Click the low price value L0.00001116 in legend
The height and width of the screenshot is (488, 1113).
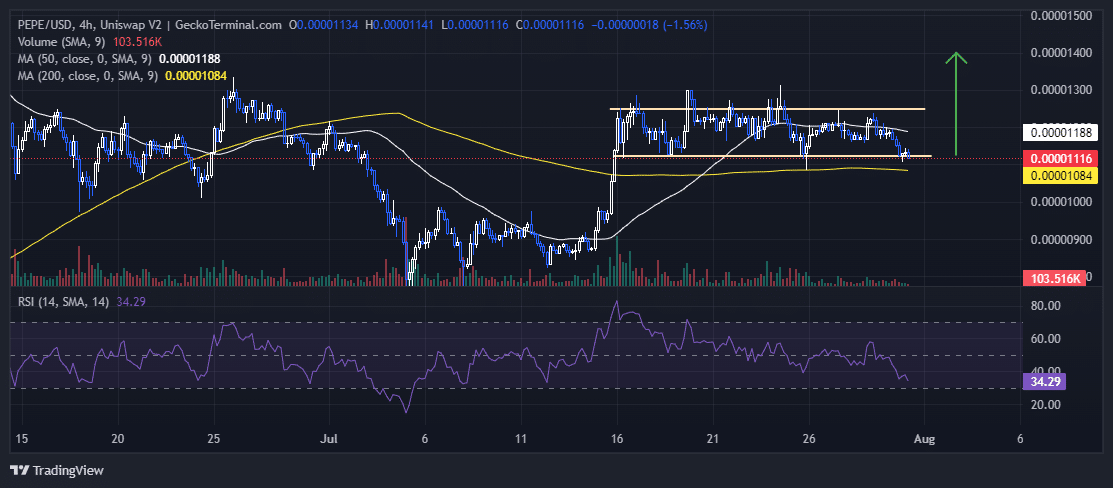[476, 25]
